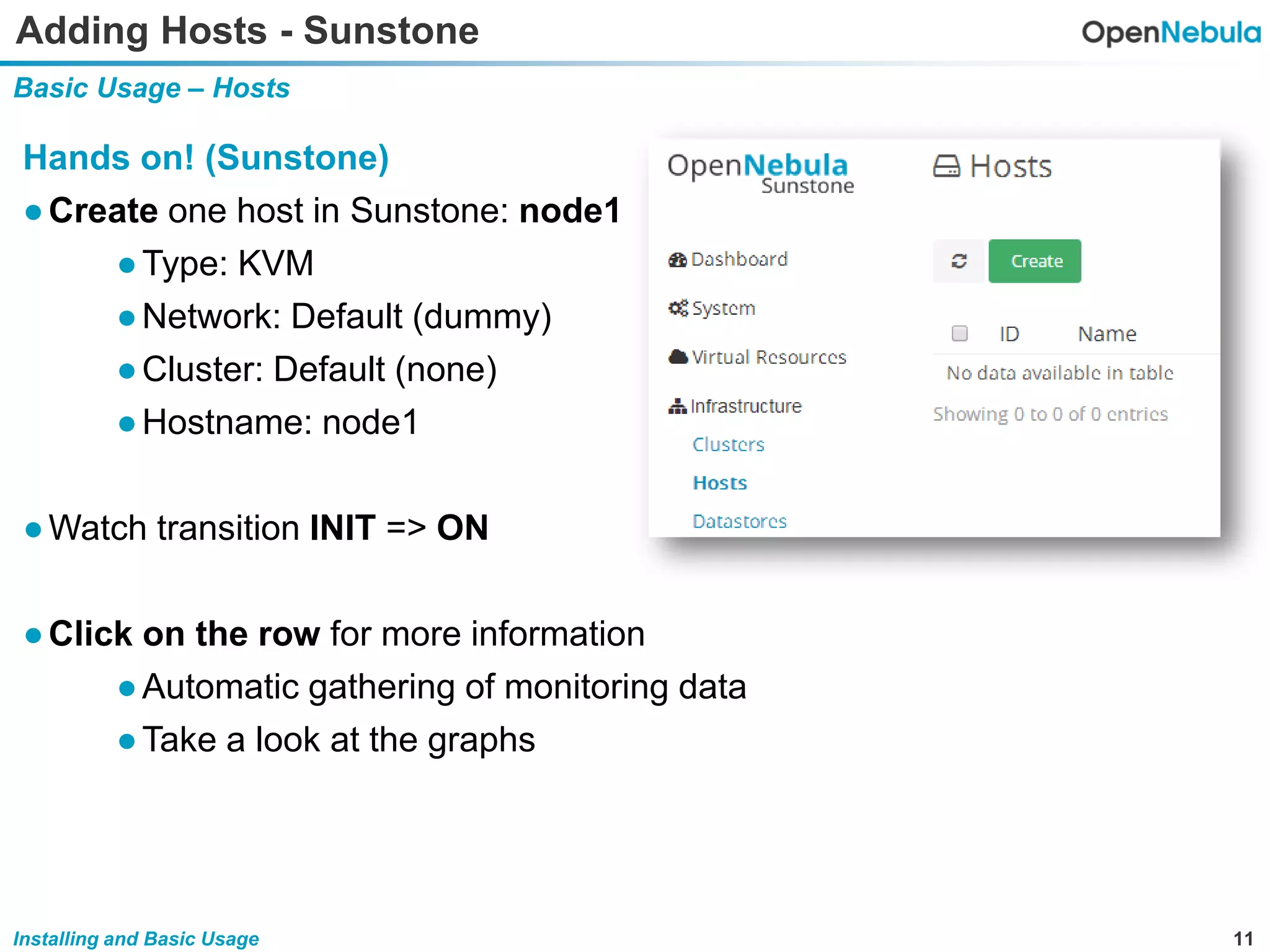Click the Dashboard gauge icon
This screenshot has width=1270, height=952.
coord(677,260)
